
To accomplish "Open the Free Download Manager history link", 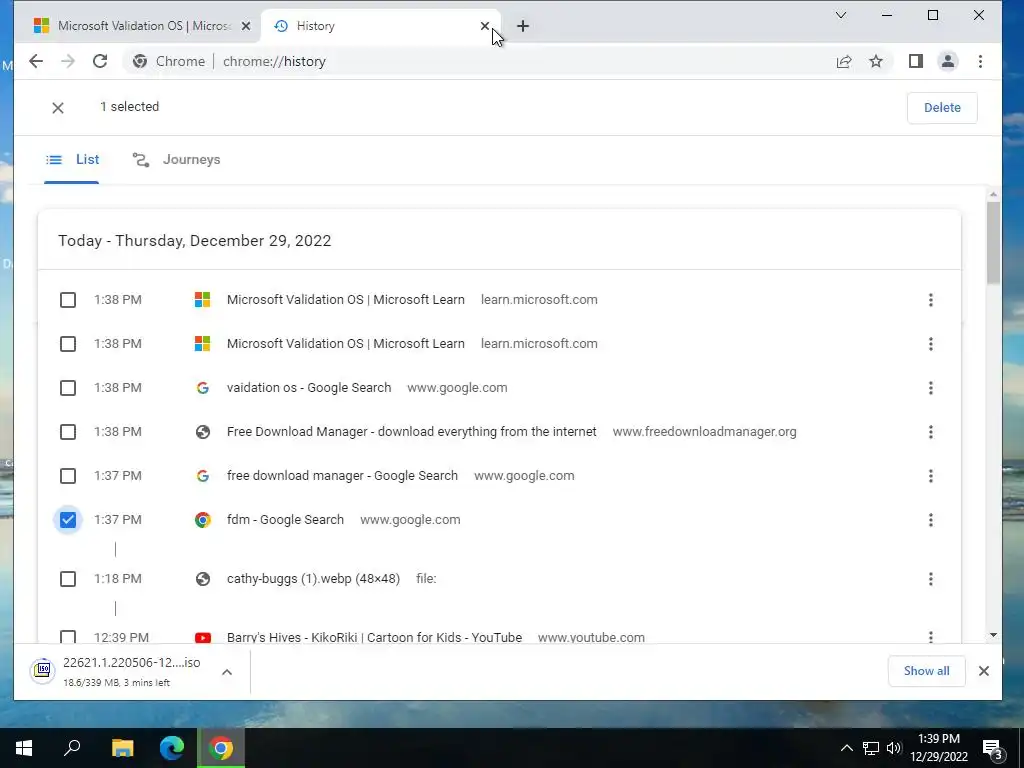I will [411, 432].
